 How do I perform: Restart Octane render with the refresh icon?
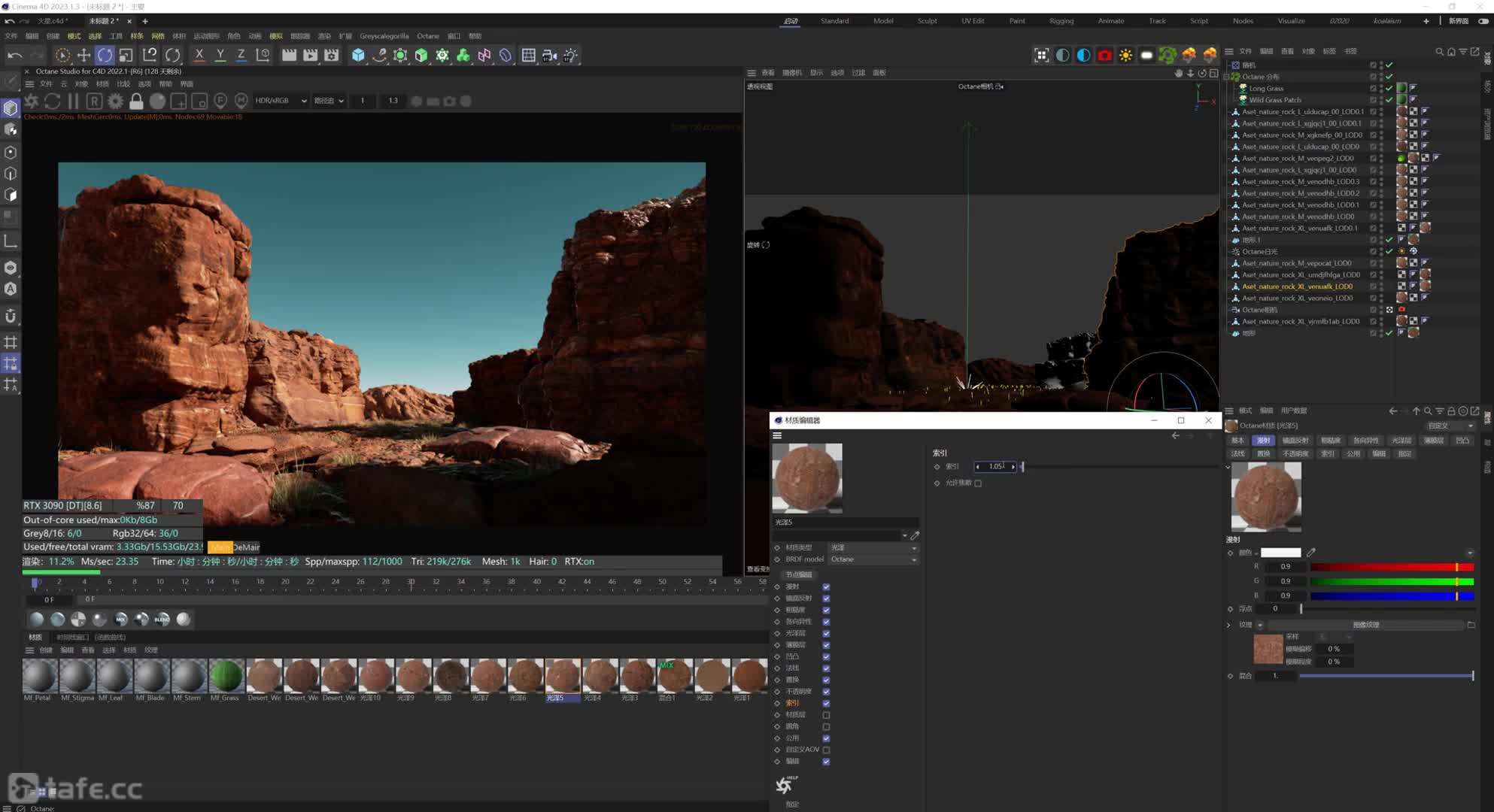click(52, 101)
